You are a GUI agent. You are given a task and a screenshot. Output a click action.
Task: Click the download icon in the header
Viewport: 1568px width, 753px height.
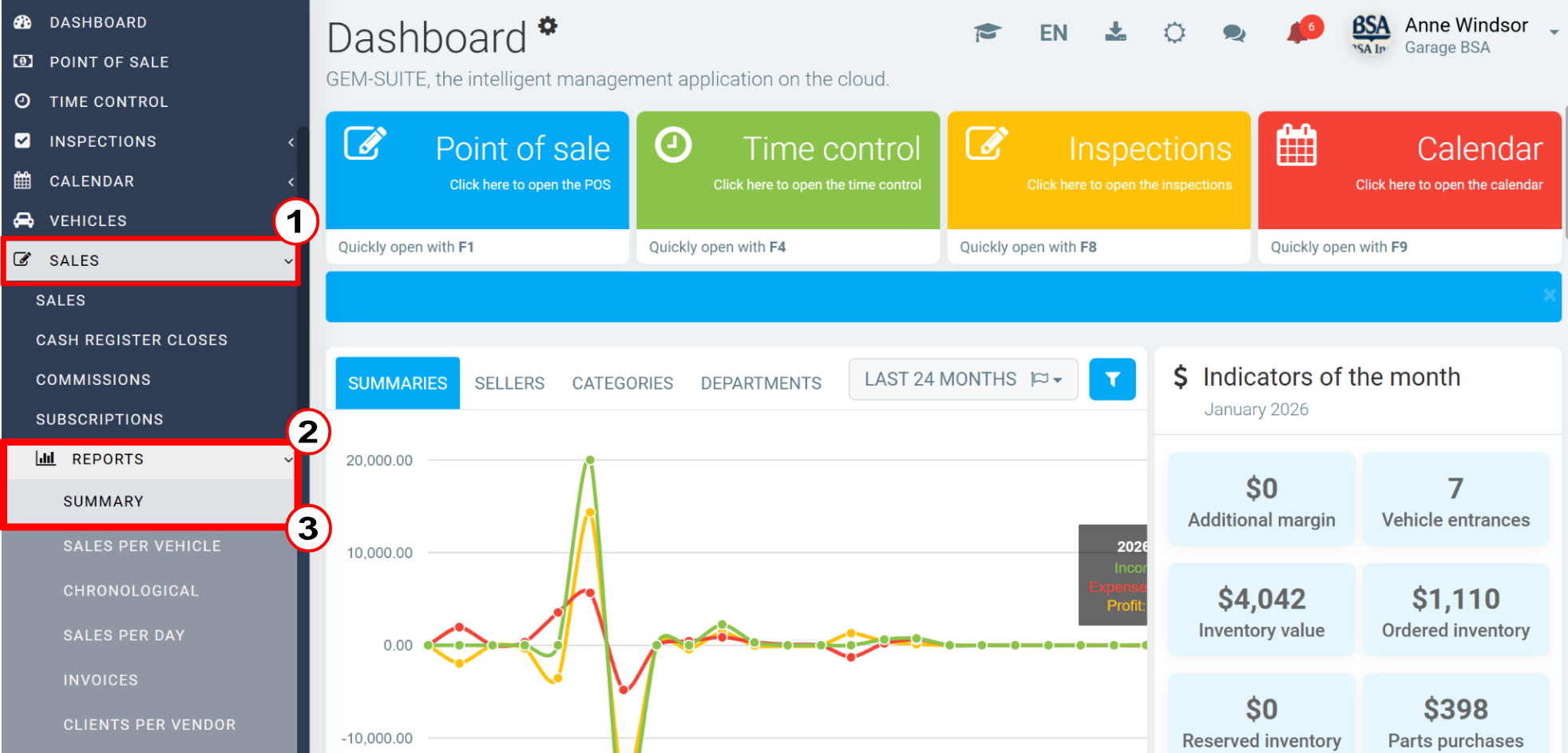(1115, 32)
